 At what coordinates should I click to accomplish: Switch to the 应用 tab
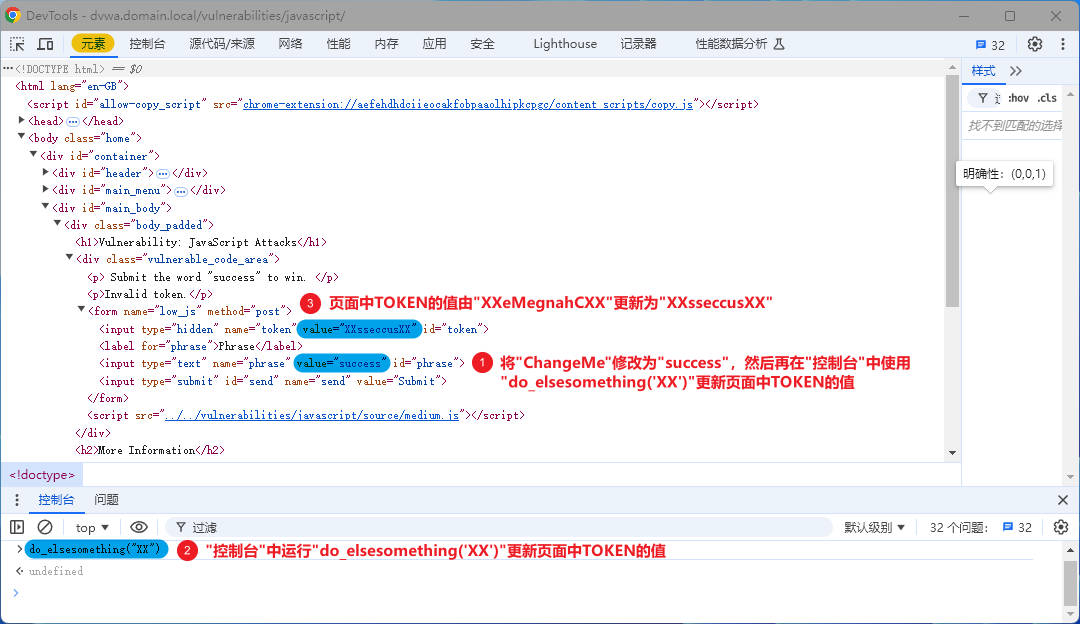pyautogui.click(x=434, y=44)
